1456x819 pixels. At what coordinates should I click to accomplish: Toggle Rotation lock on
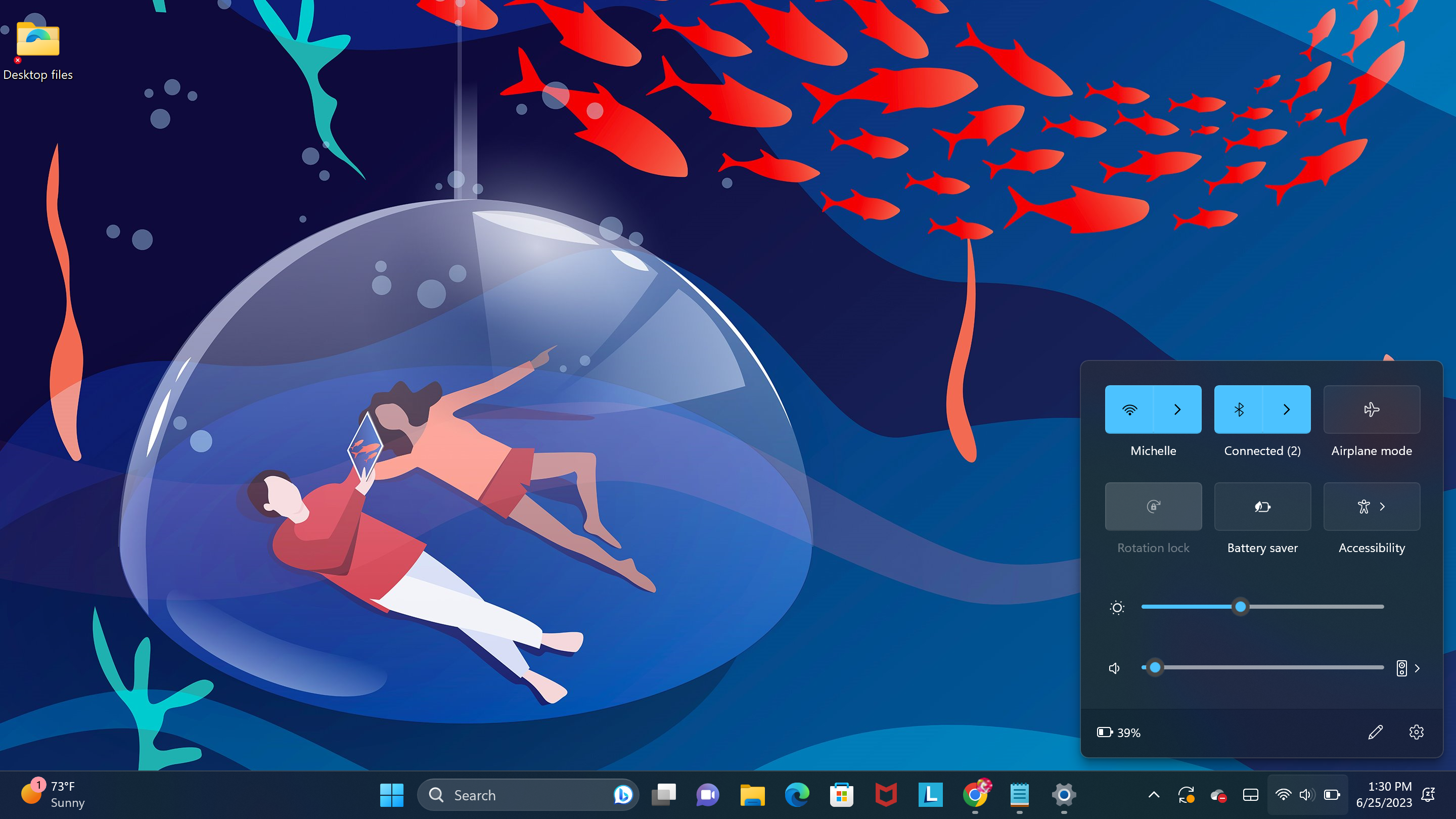click(1153, 506)
